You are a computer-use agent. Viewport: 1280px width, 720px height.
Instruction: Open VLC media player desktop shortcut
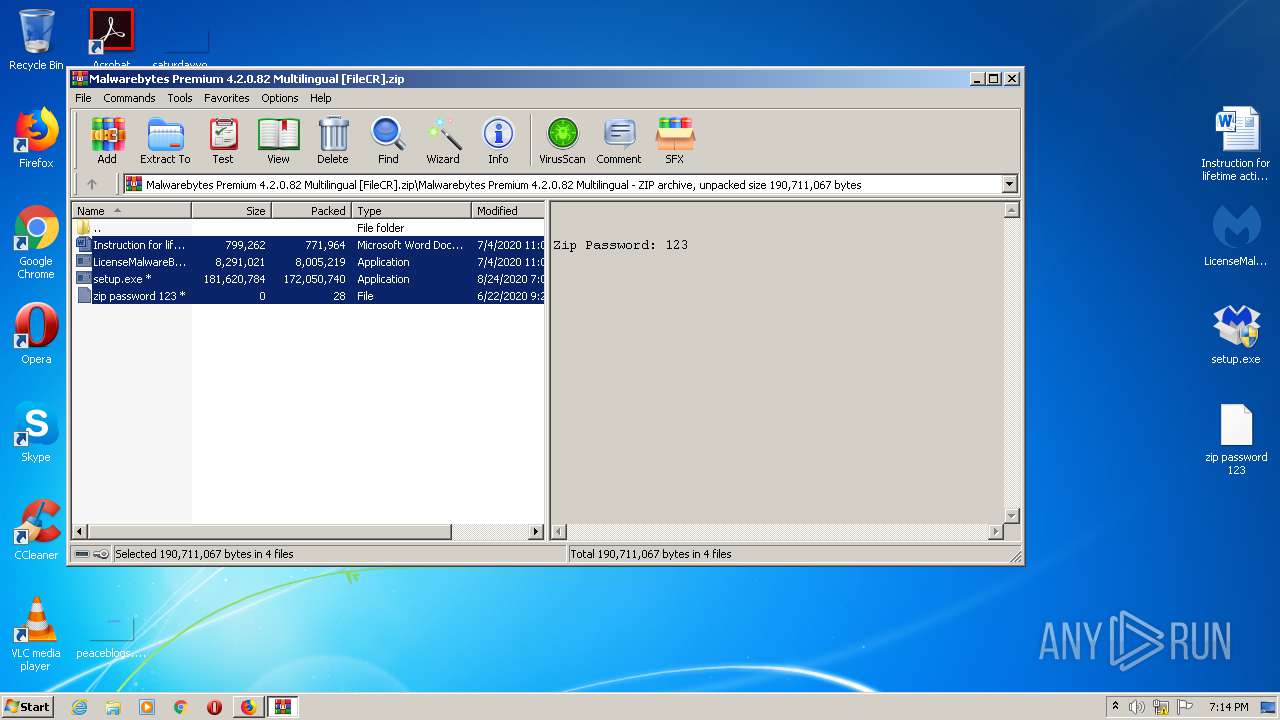[36, 634]
